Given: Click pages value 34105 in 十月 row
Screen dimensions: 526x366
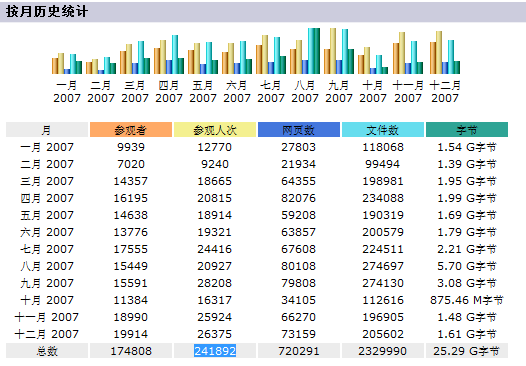Looking at the screenshot, I should [x=299, y=300].
